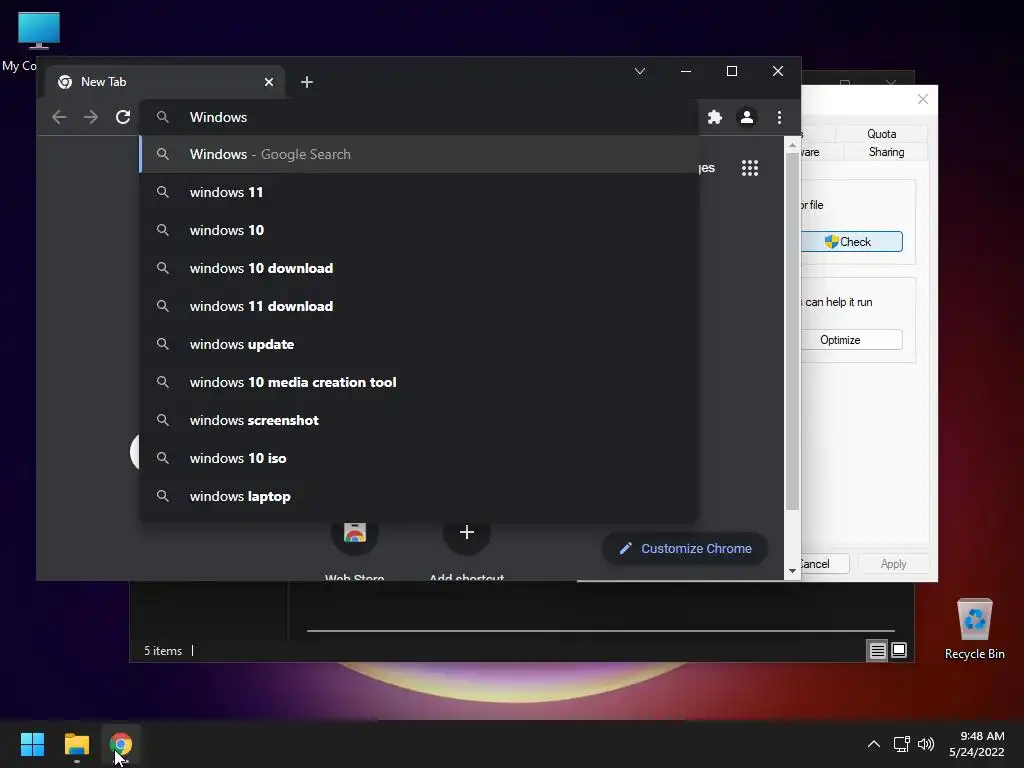Screen dimensions: 1024x768
Task: Click Apply in the properties dialog
Action: 893,564
